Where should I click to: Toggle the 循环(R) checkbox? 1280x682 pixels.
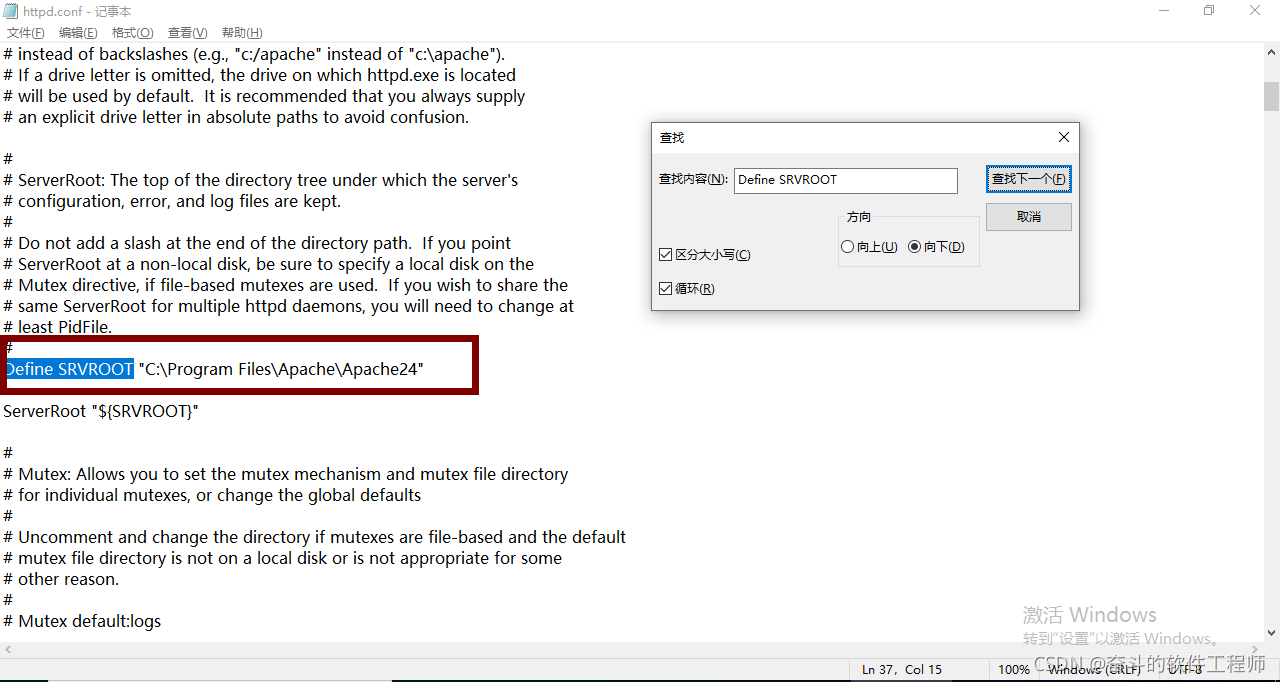[687, 289]
